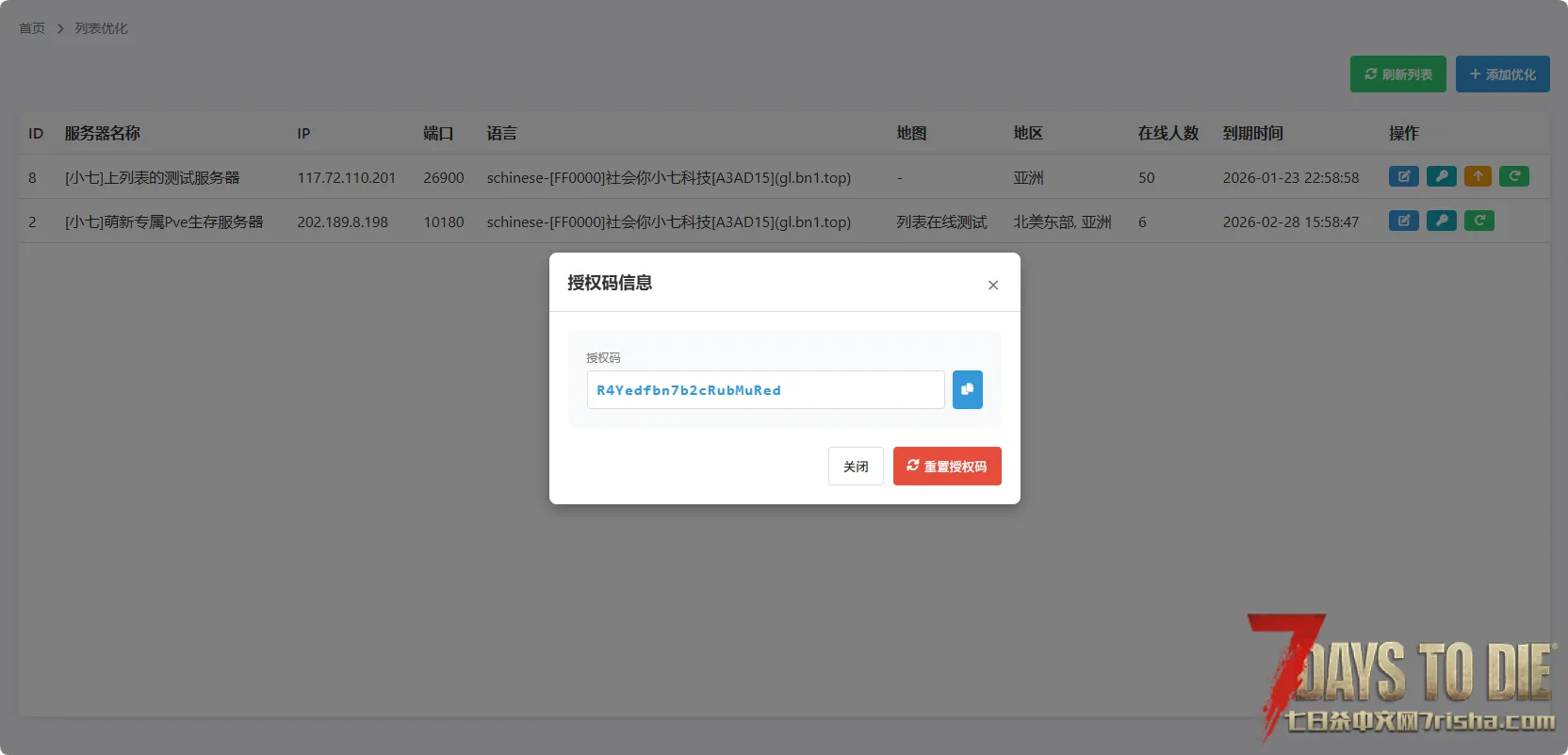1568x755 pixels.
Task: Edit server ID 8 with pencil icon
Action: 1403,176
